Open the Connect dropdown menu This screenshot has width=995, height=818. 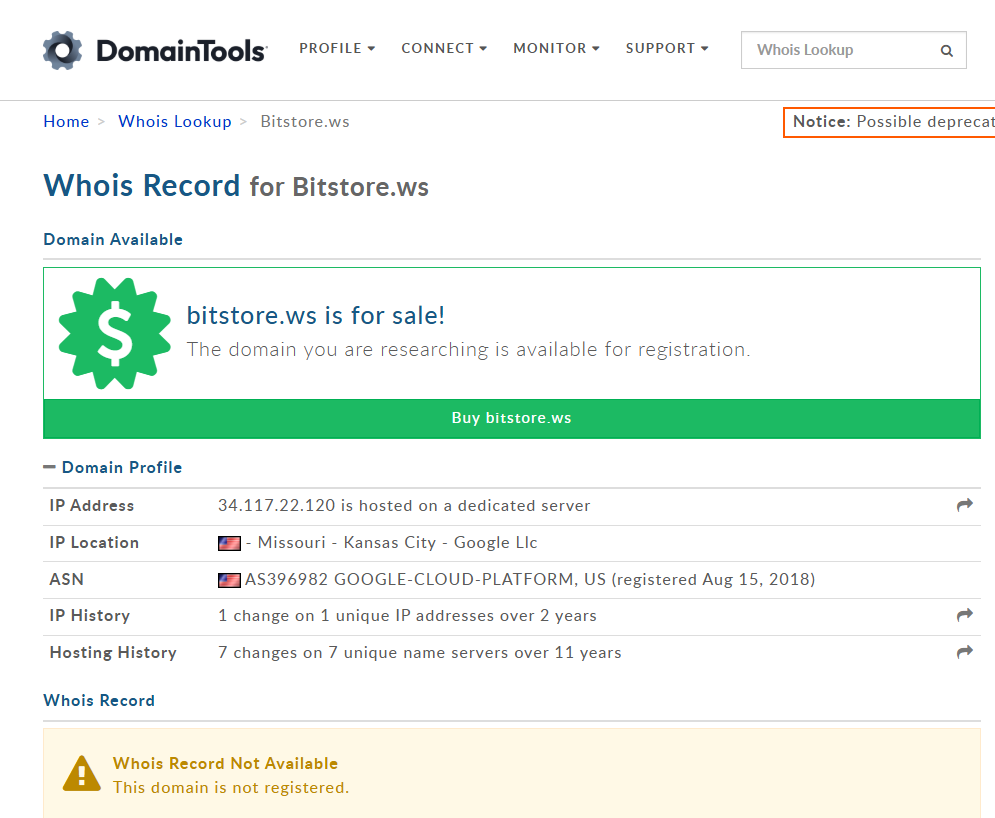pyautogui.click(x=444, y=48)
